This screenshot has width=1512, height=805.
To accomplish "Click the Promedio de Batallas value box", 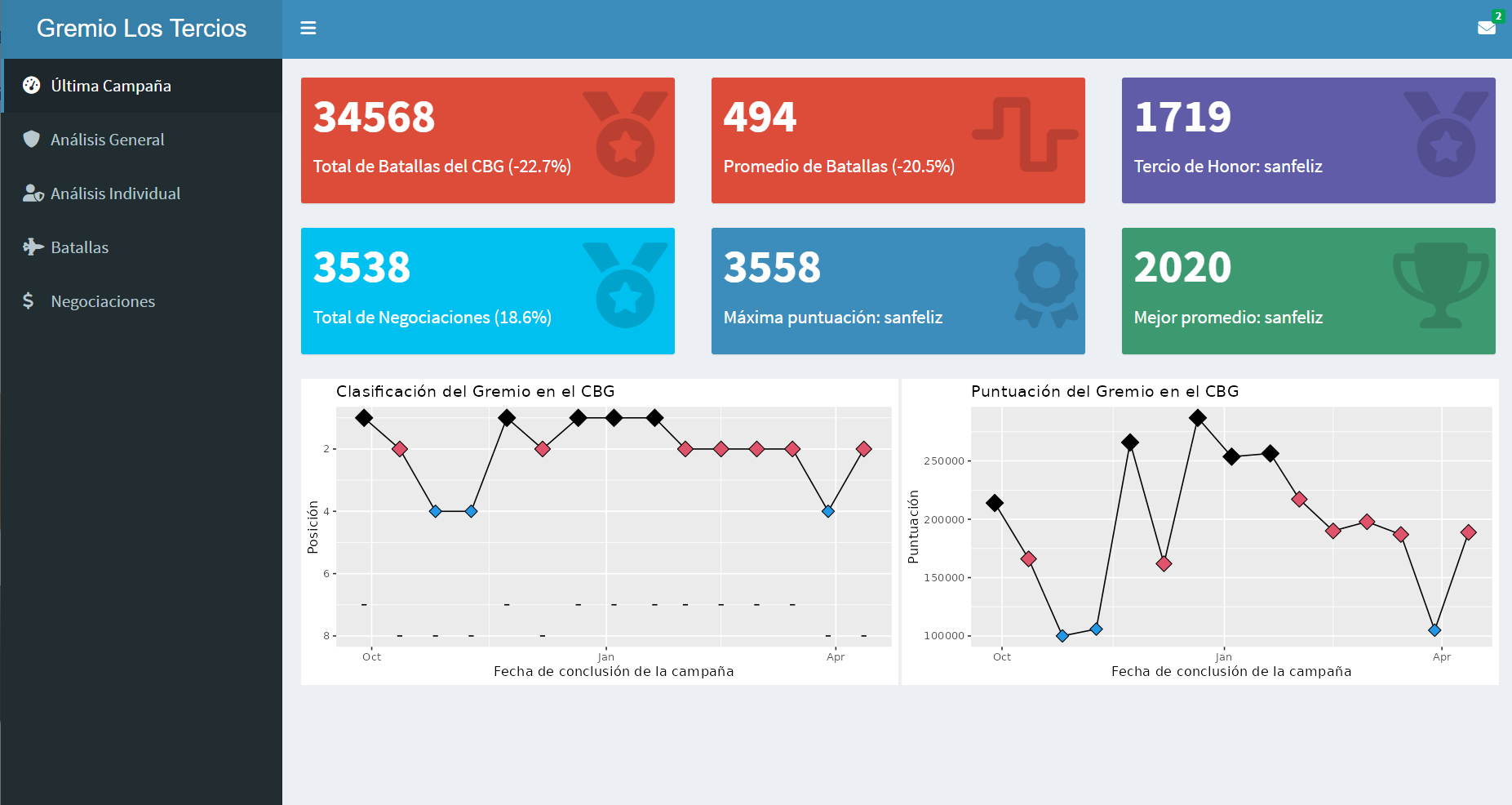I will click(x=898, y=140).
